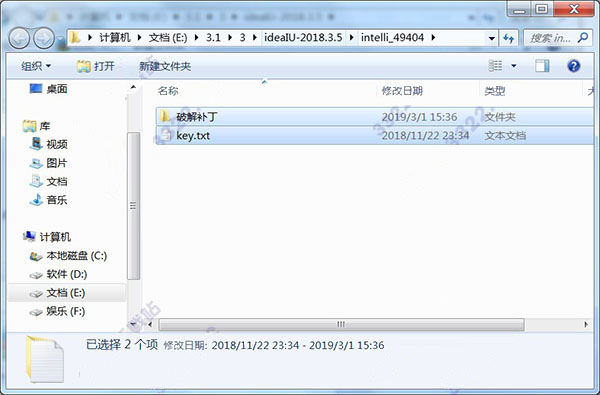This screenshot has height=395, width=600.
Task: Expand arrow after intelli_49404 in path
Action: [x=433, y=38]
